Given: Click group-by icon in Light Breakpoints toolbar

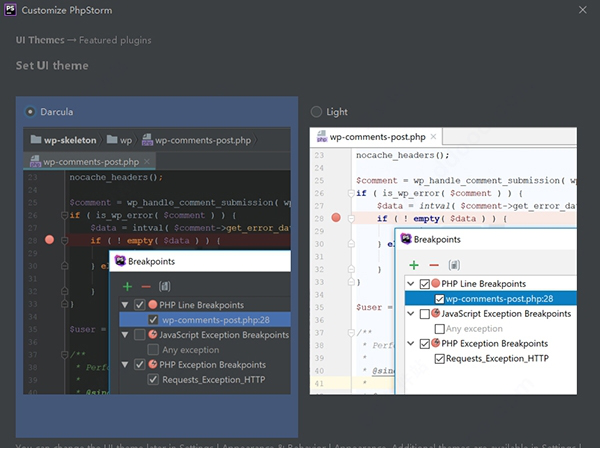Looking at the screenshot, I should point(454,265).
